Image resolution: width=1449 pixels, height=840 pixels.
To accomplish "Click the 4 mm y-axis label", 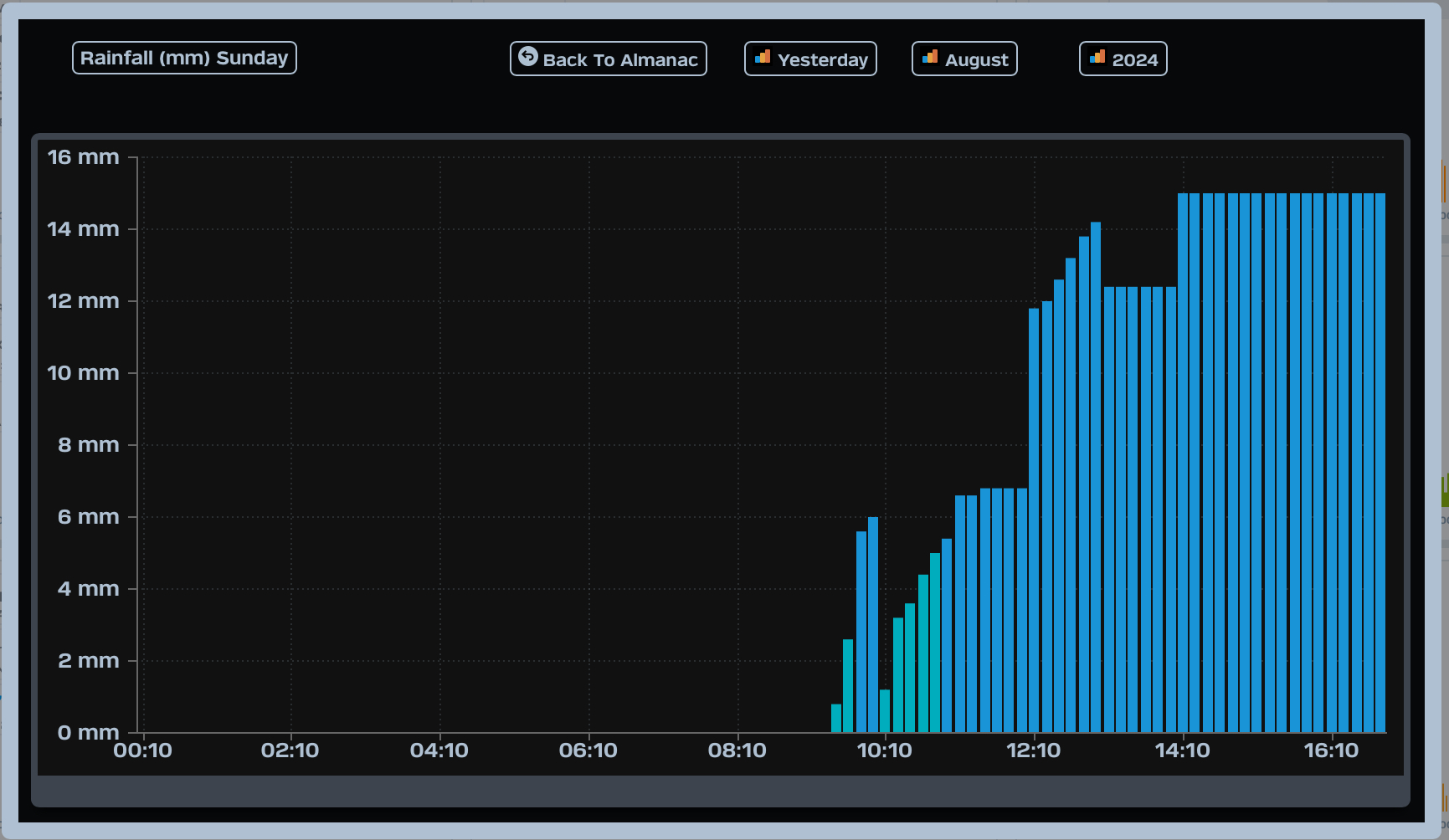I will 88,589.
